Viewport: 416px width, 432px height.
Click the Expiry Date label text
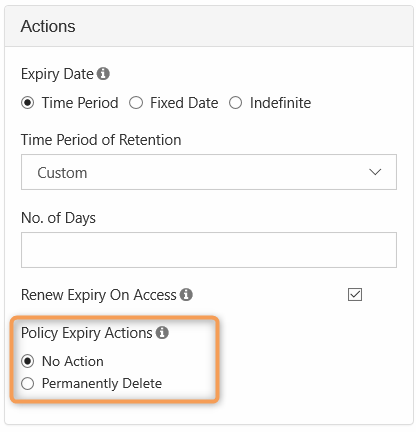pyautogui.click(x=57, y=74)
